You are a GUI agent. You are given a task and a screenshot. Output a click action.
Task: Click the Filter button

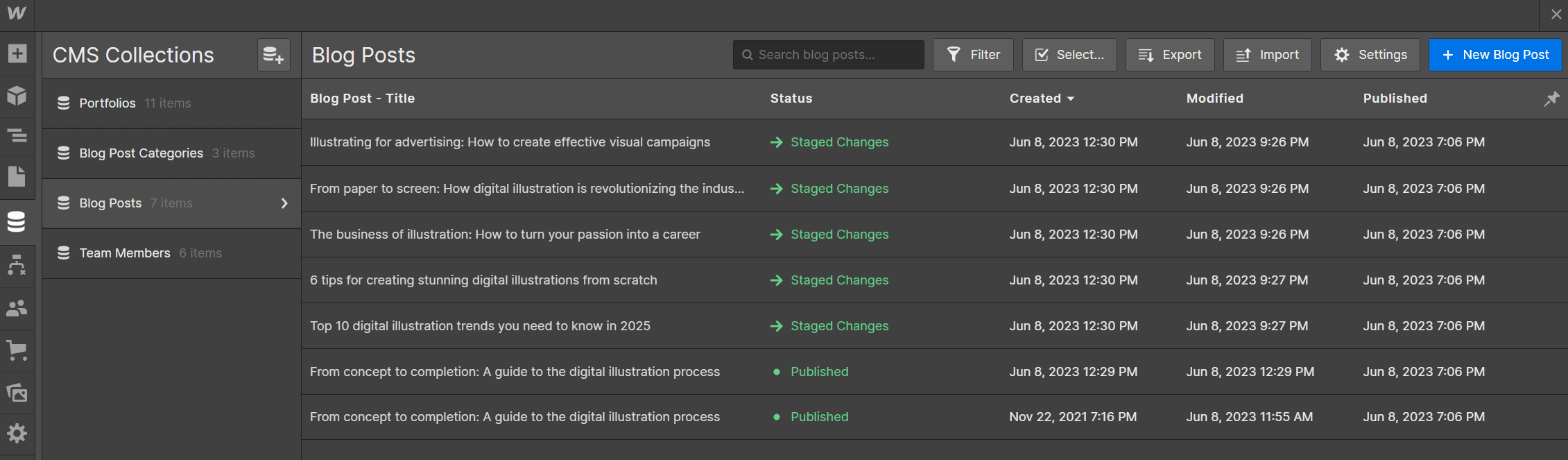click(x=973, y=55)
